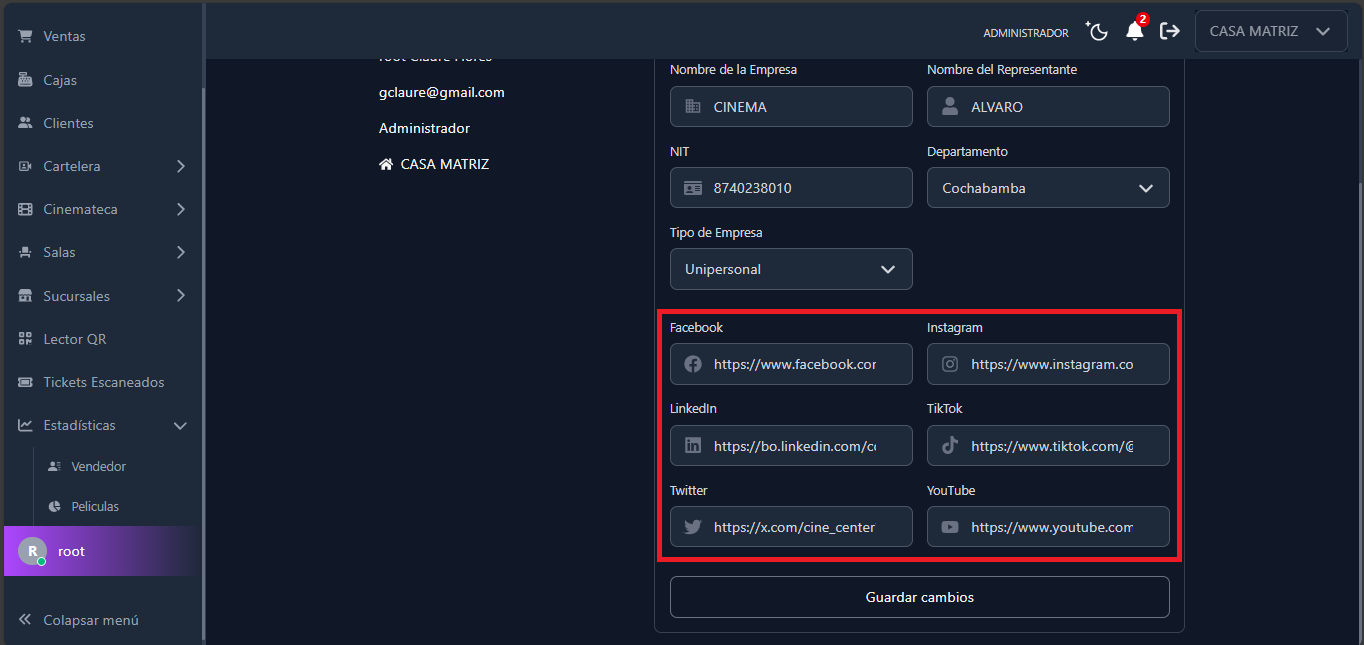This screenshot has height=645, width=1364.
Task: Expand Salas menu chevron
Action: (x=181, y=252)
